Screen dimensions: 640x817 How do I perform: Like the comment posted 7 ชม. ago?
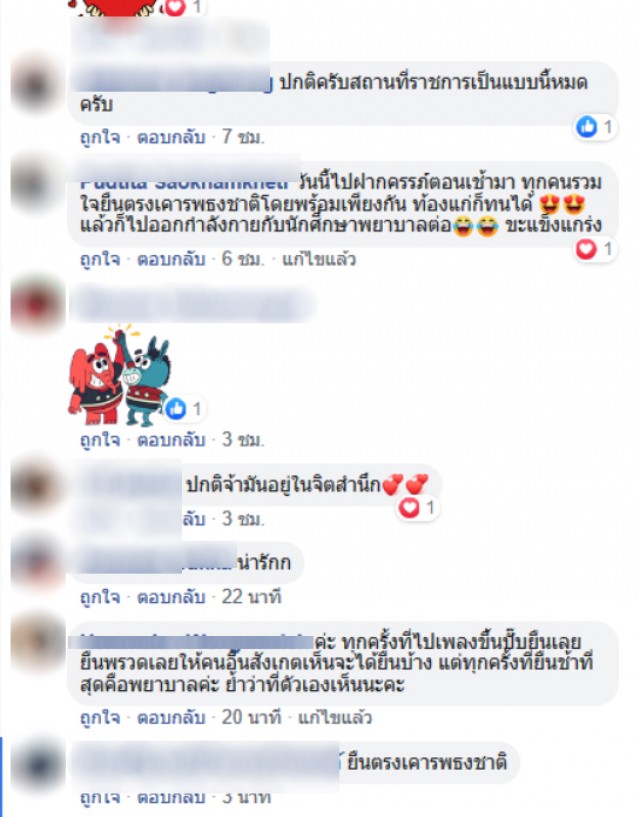pos(100,137)
